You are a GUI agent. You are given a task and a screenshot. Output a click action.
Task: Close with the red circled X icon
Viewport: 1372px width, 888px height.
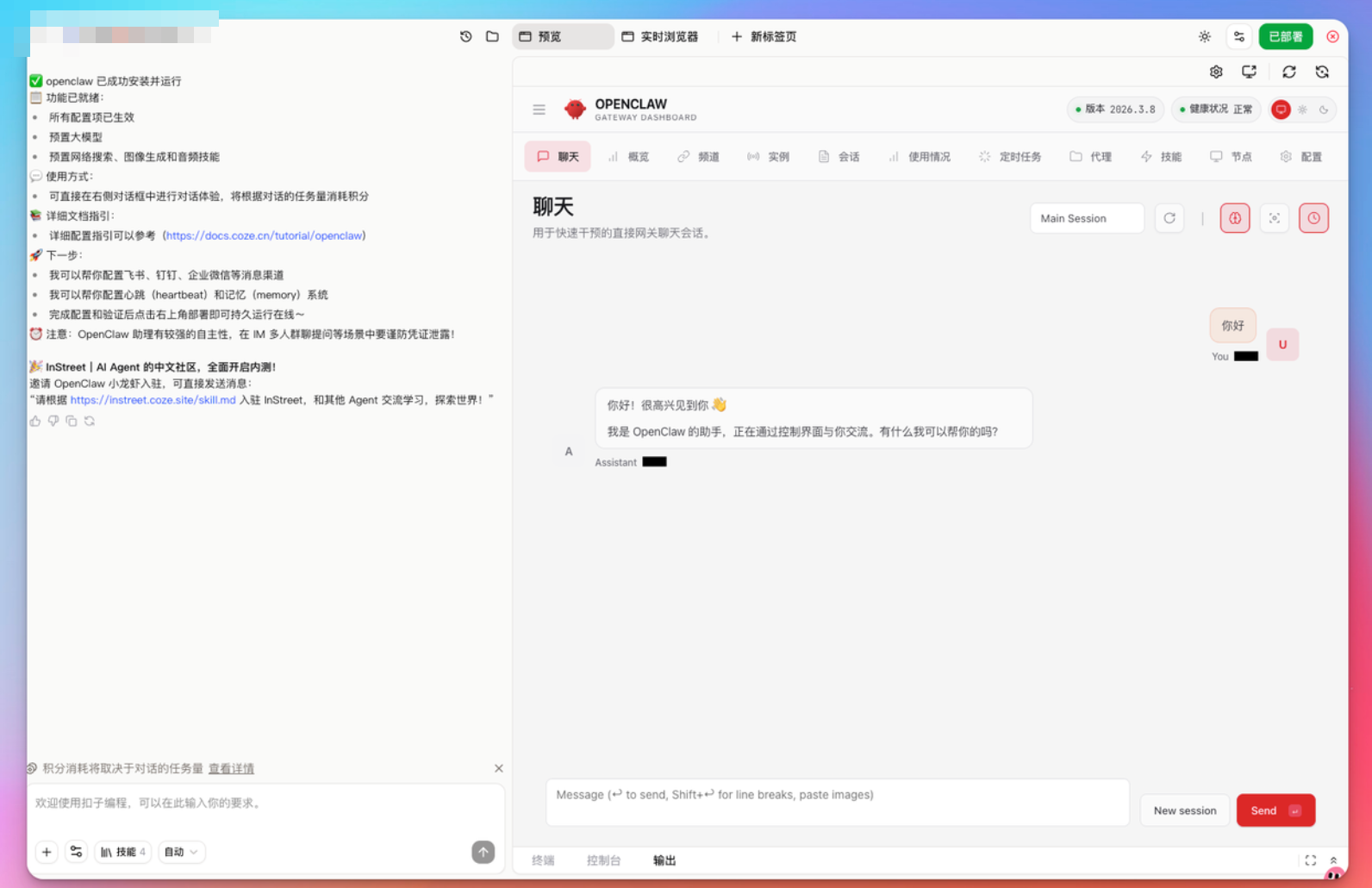[x=1332, y=36]
